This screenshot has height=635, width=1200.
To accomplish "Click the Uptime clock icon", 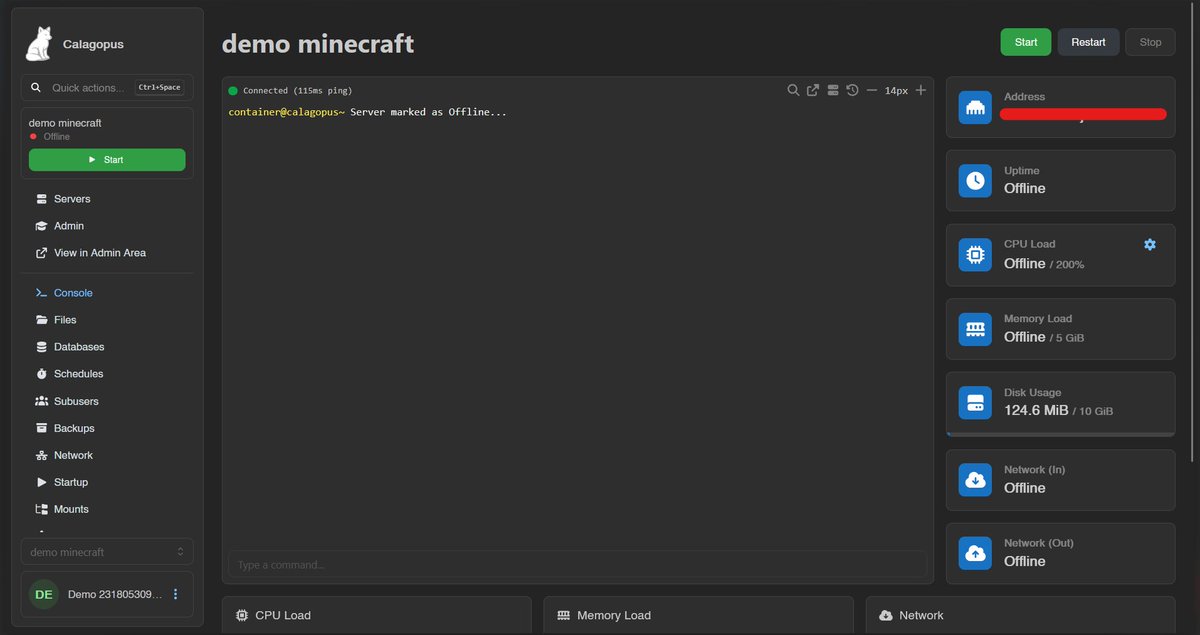I will 975,181.
